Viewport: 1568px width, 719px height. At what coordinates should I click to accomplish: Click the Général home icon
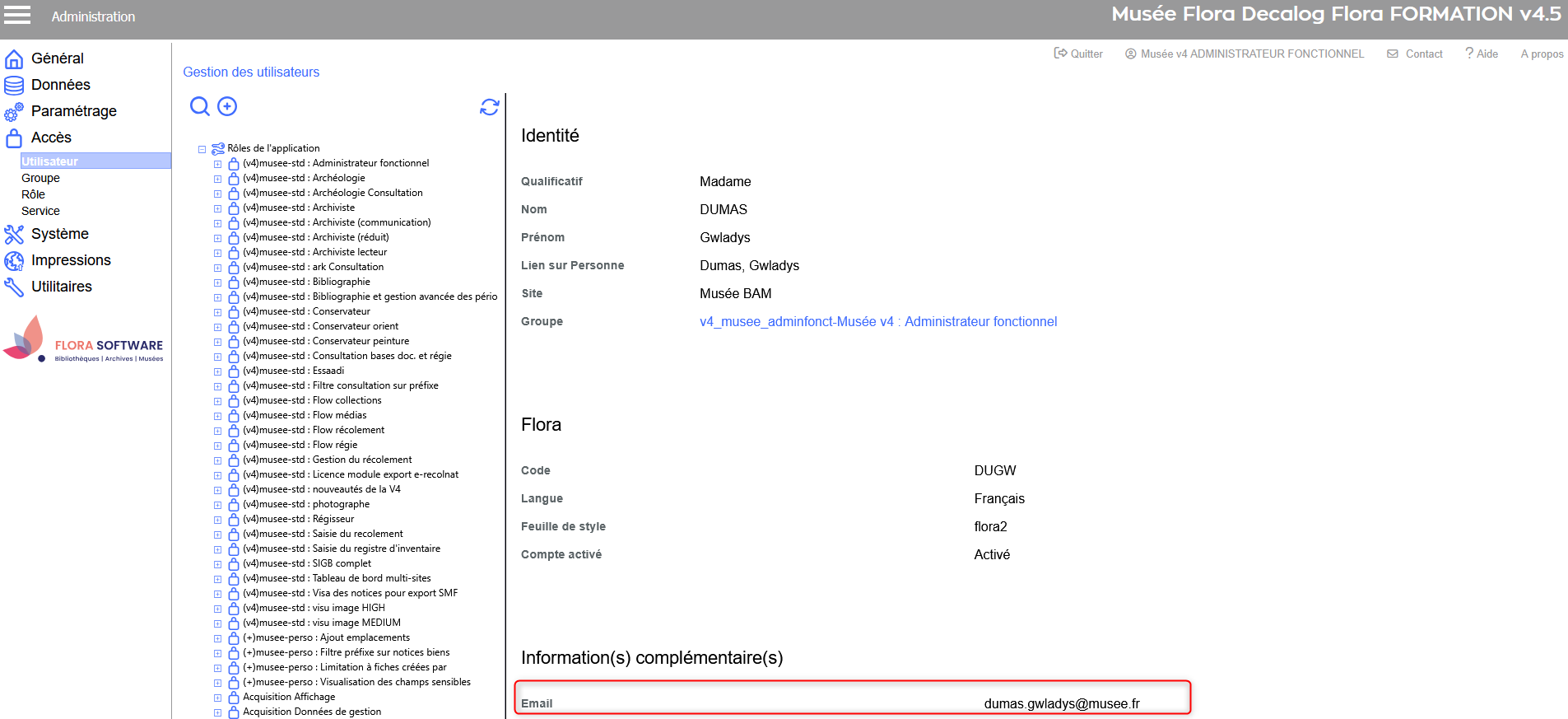14,59
